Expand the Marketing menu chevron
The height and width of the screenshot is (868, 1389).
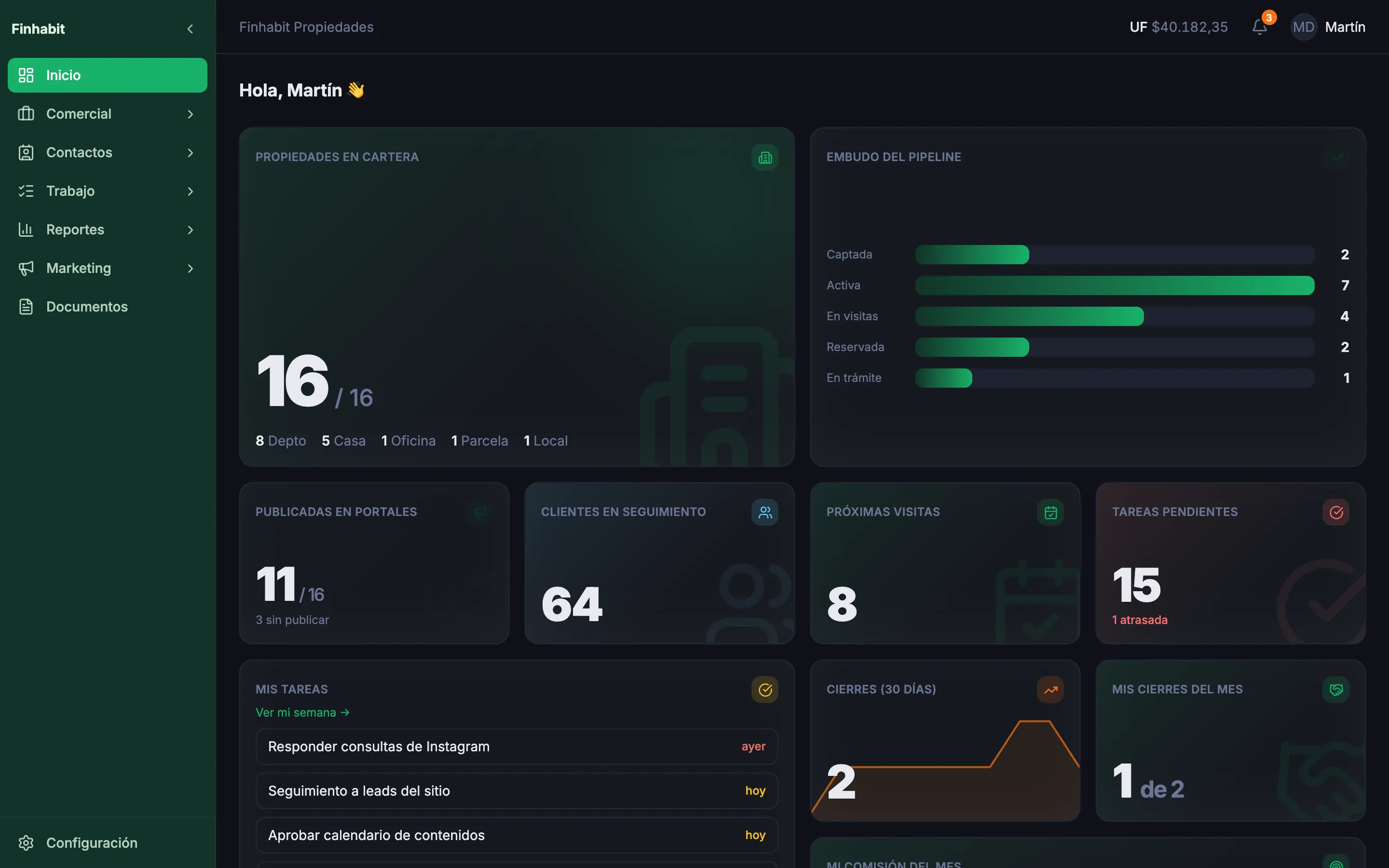190,268
